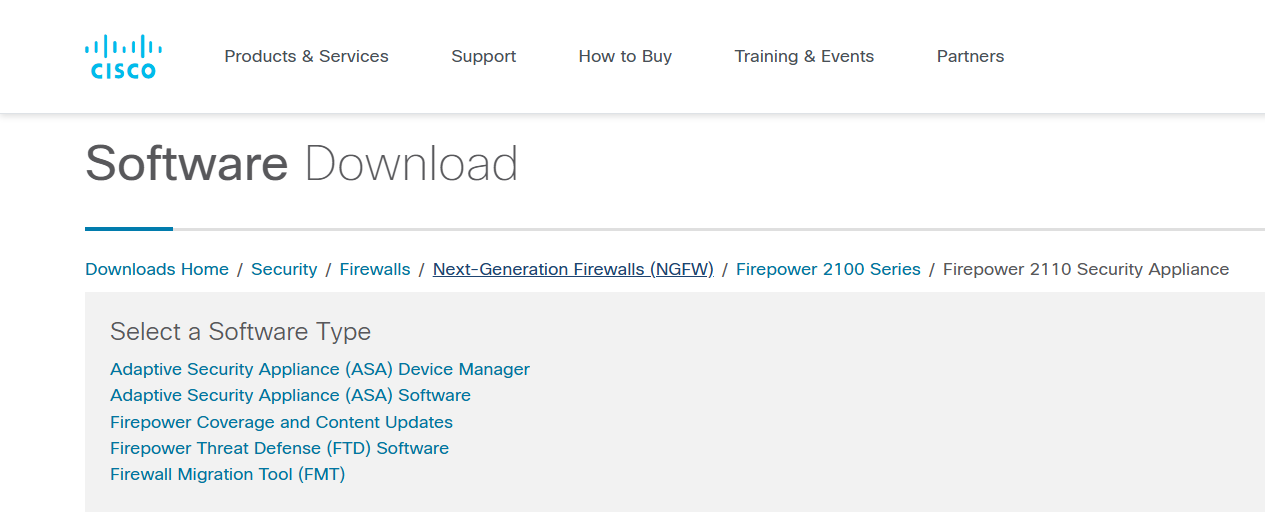
Task: Select Adaptive Security Appliance (ASA) Software
Action: tap(290, 395)
